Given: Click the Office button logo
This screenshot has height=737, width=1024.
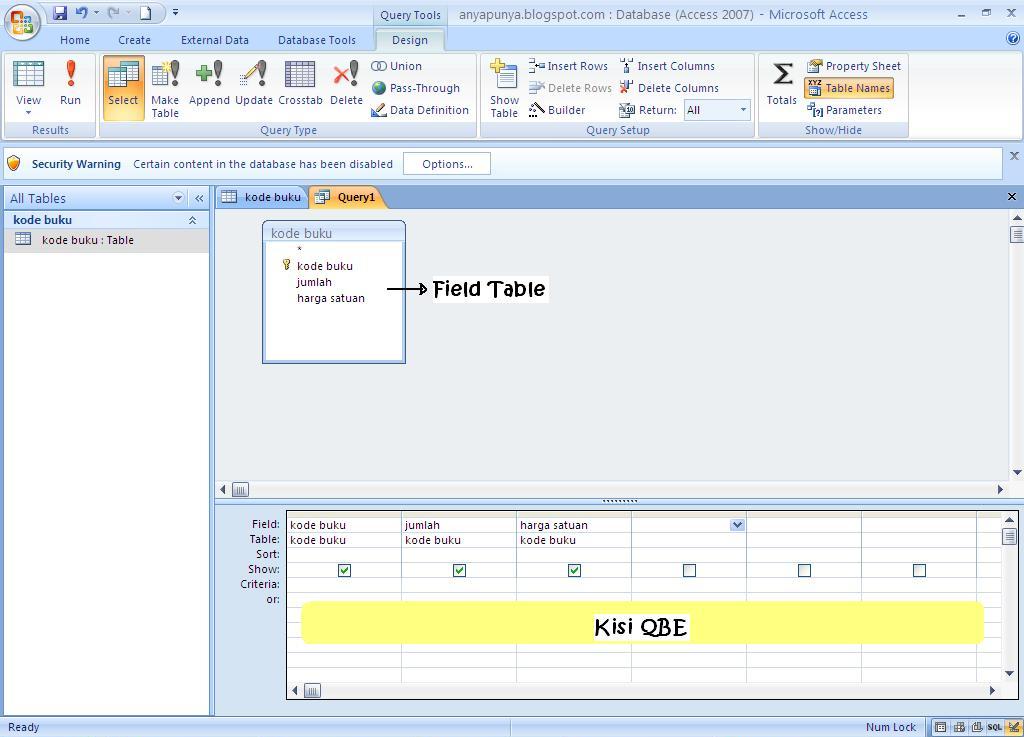Looking at the screenshot, I should tap(23, 23).
